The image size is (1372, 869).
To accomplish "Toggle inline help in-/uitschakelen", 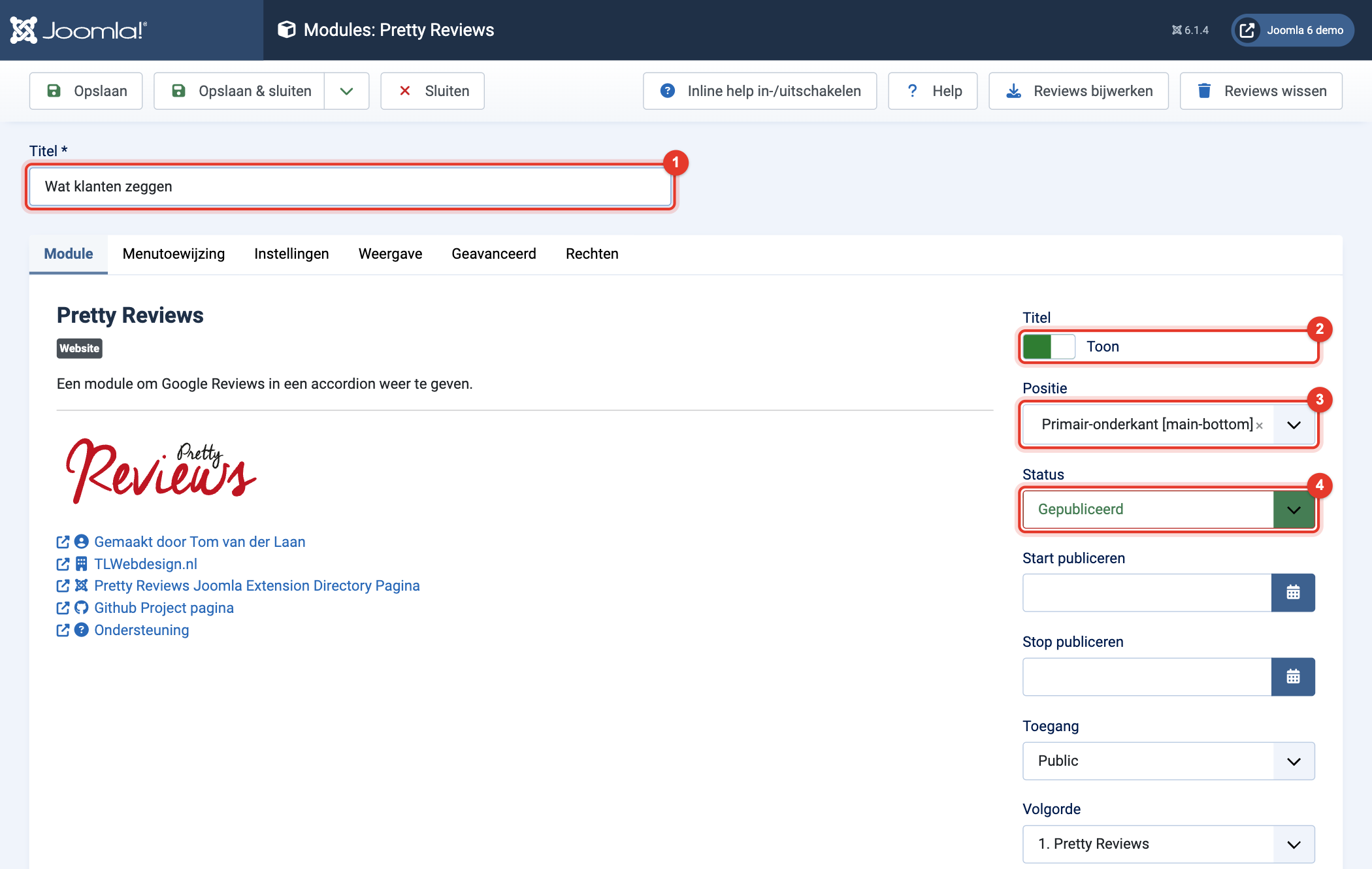I will [x=760, y=91].
